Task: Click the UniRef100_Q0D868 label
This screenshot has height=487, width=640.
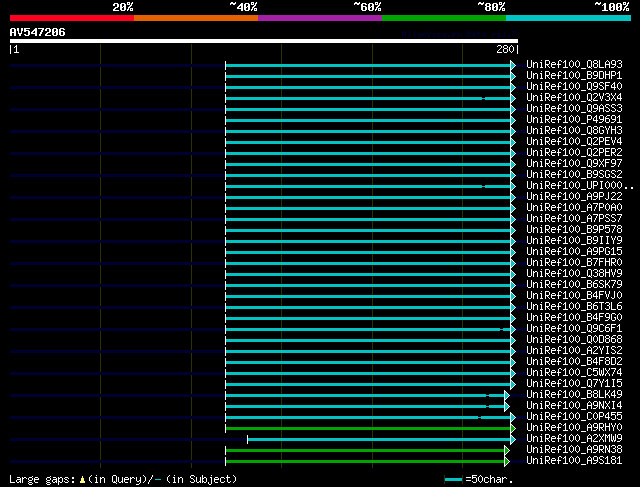Action: [574, 340]
